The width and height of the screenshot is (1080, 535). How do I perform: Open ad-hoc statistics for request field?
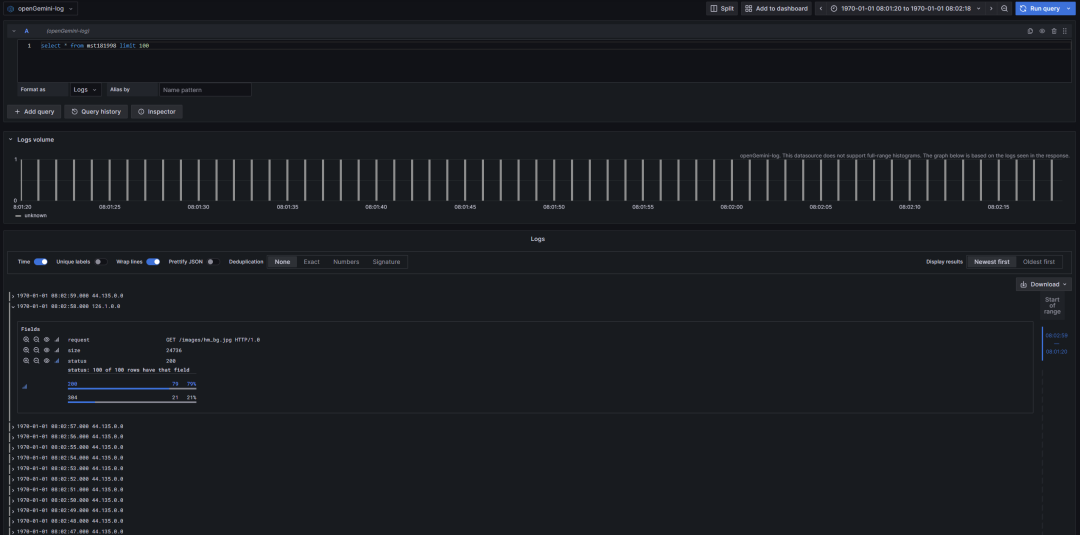(56, 339)
